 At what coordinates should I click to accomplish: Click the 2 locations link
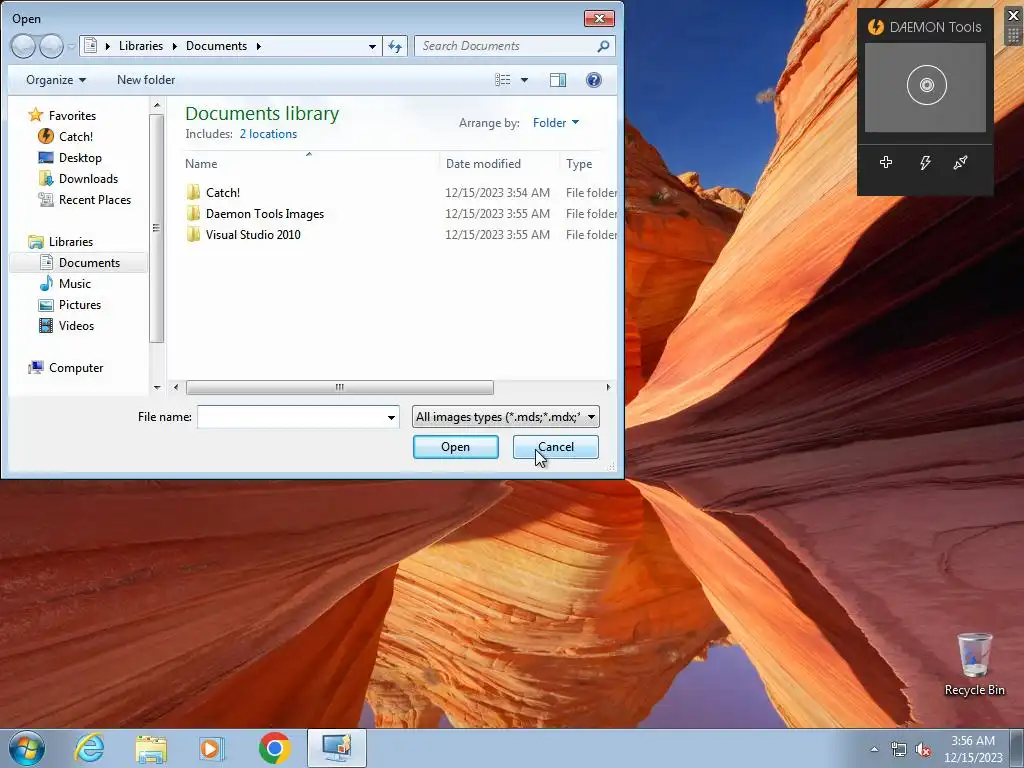pos(268,134)
